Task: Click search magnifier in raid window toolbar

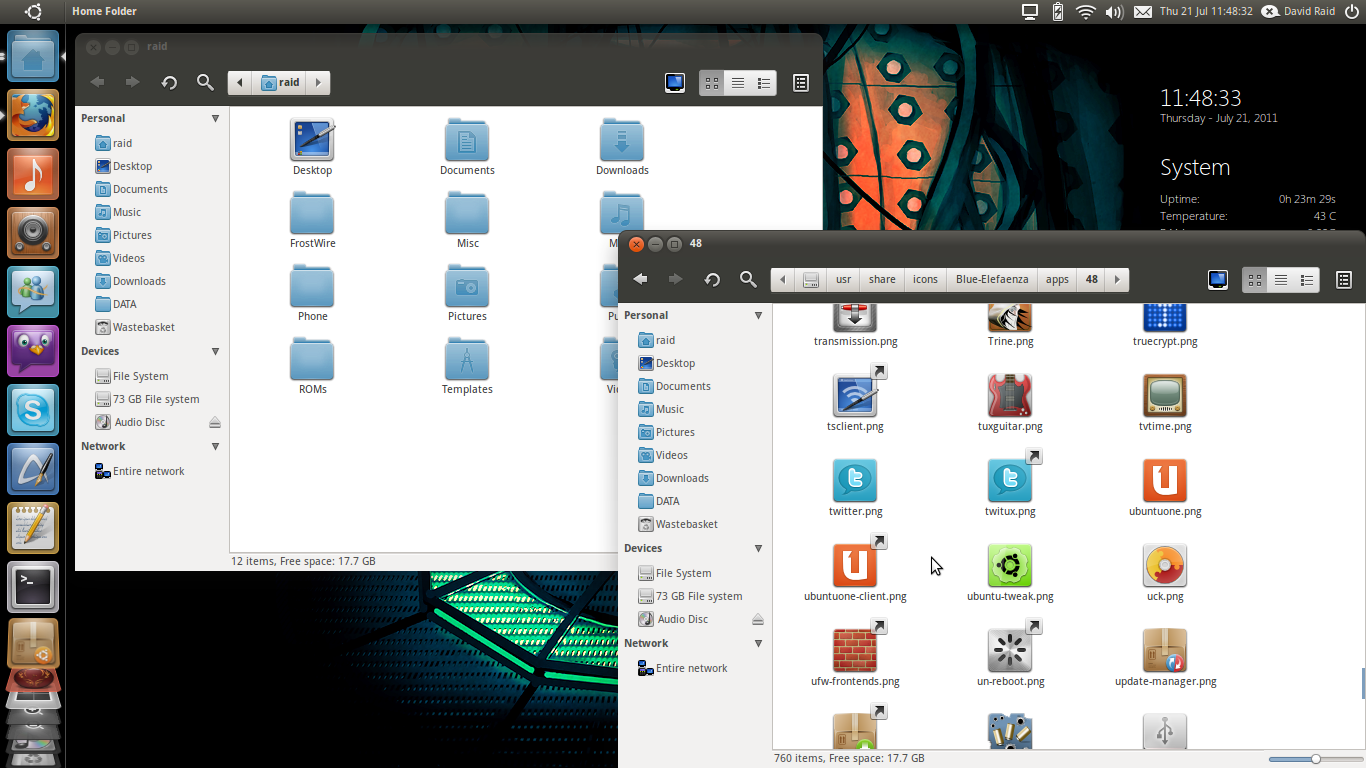Action: coord(205,82)
